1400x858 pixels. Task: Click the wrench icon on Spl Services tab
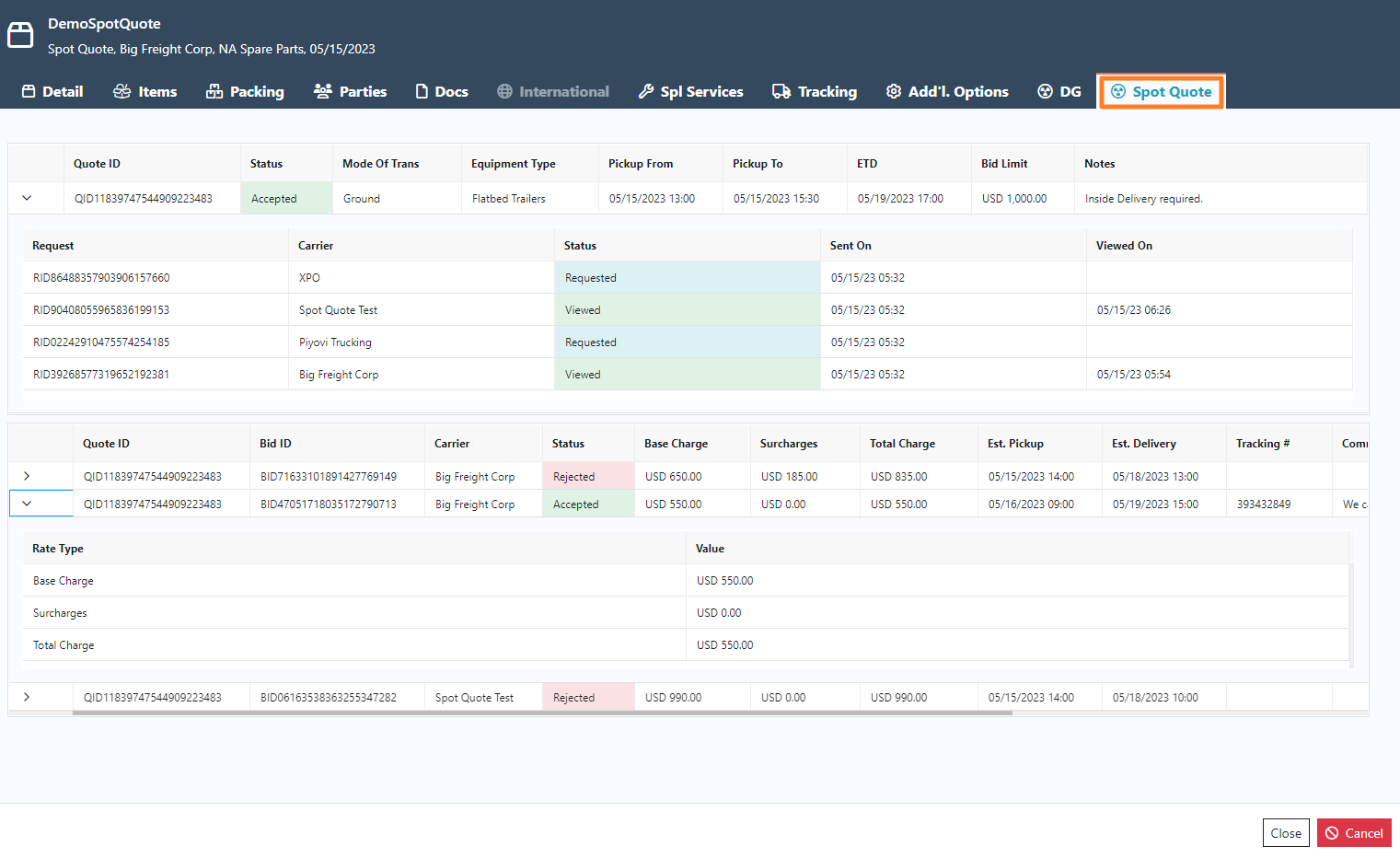tap(646, 91)
